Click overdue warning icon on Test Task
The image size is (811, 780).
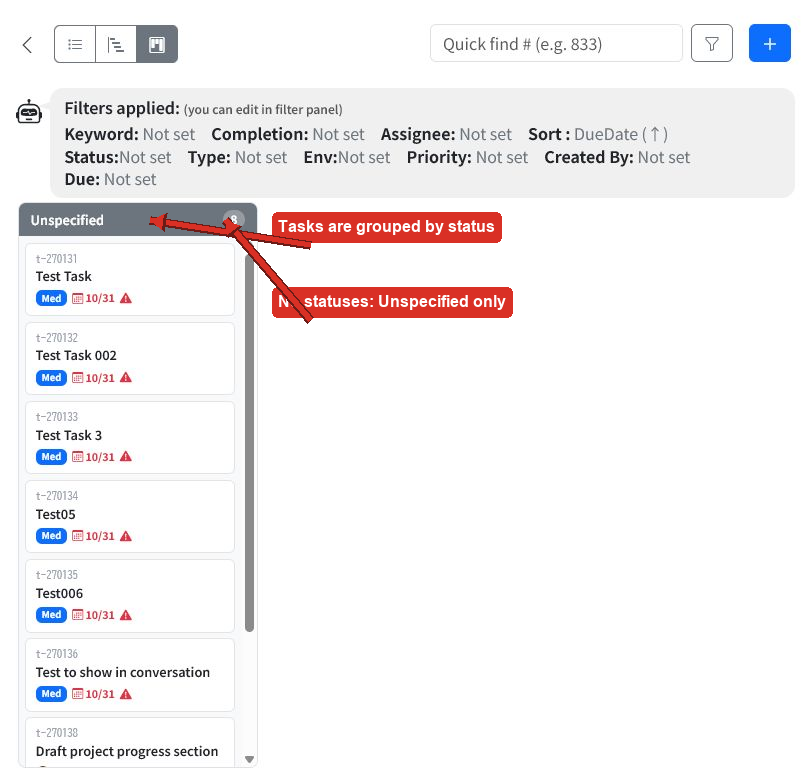click(x=126, y=298)
